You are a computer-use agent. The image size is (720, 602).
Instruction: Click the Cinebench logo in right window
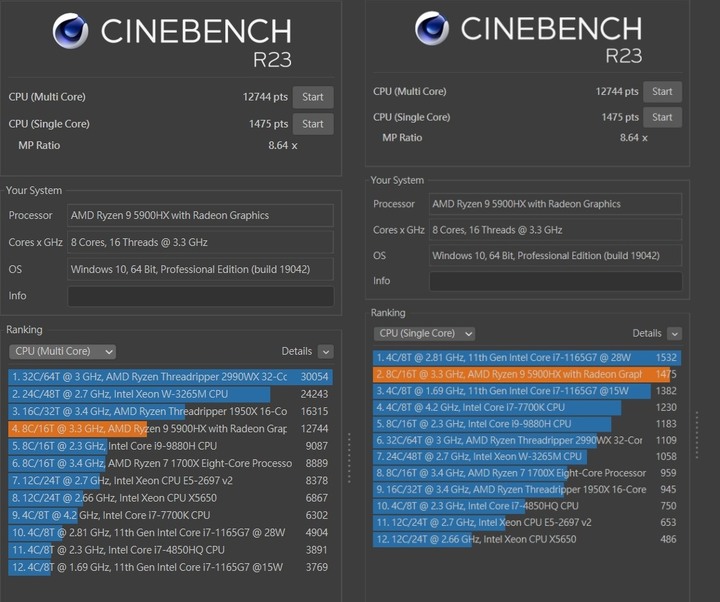coord(432,28)
